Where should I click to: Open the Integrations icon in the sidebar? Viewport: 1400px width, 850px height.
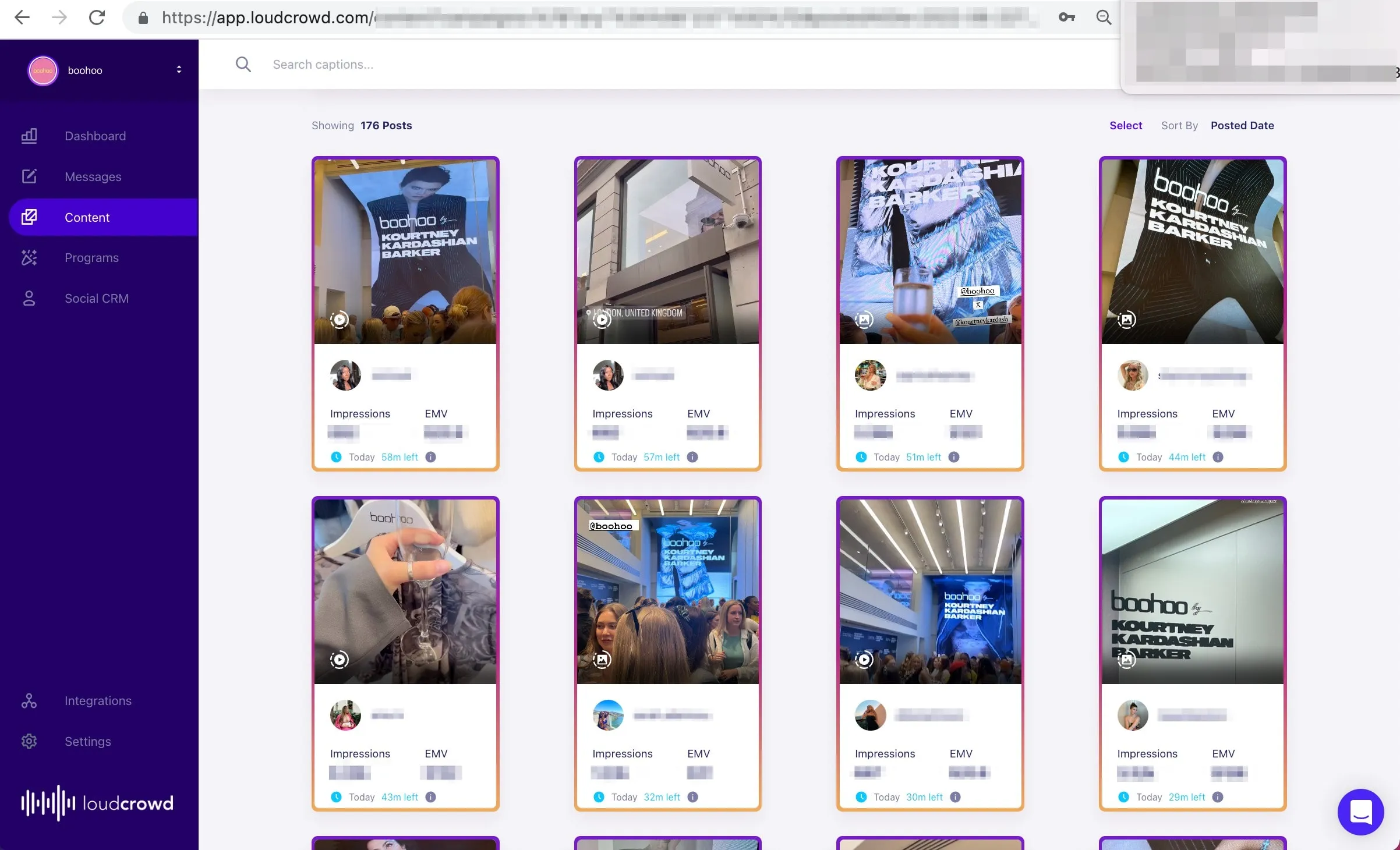pos(29,700)
